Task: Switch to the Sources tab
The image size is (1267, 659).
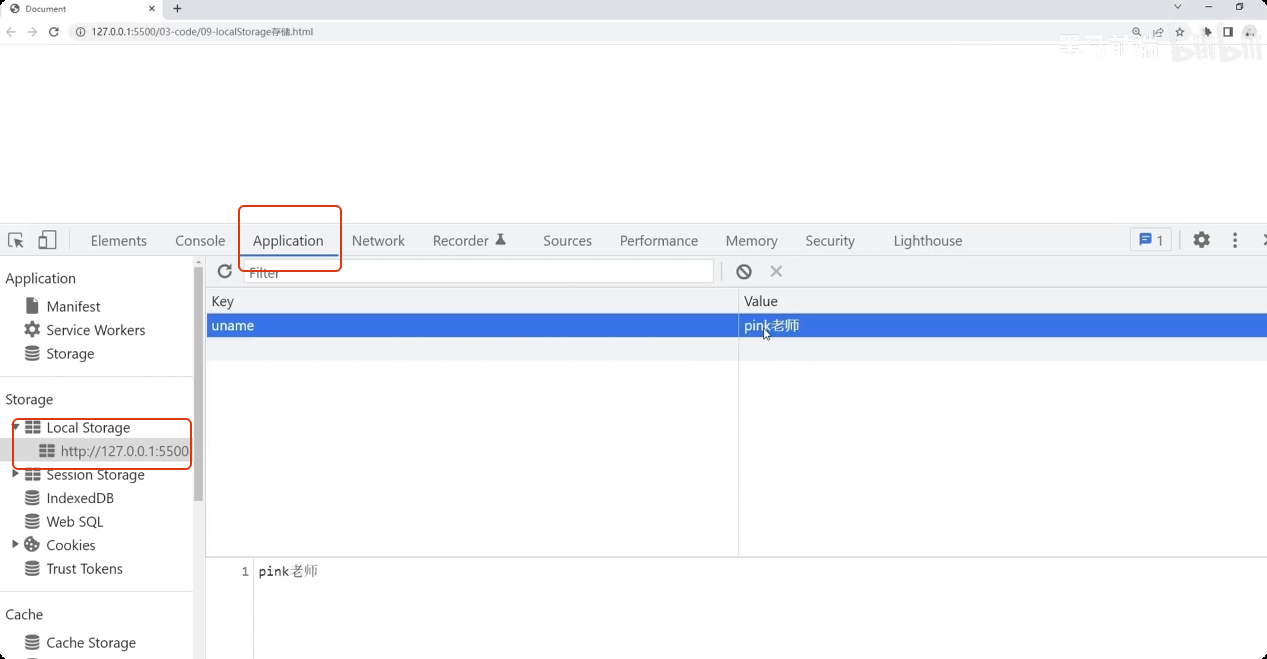Action: (x=567, y=241)
